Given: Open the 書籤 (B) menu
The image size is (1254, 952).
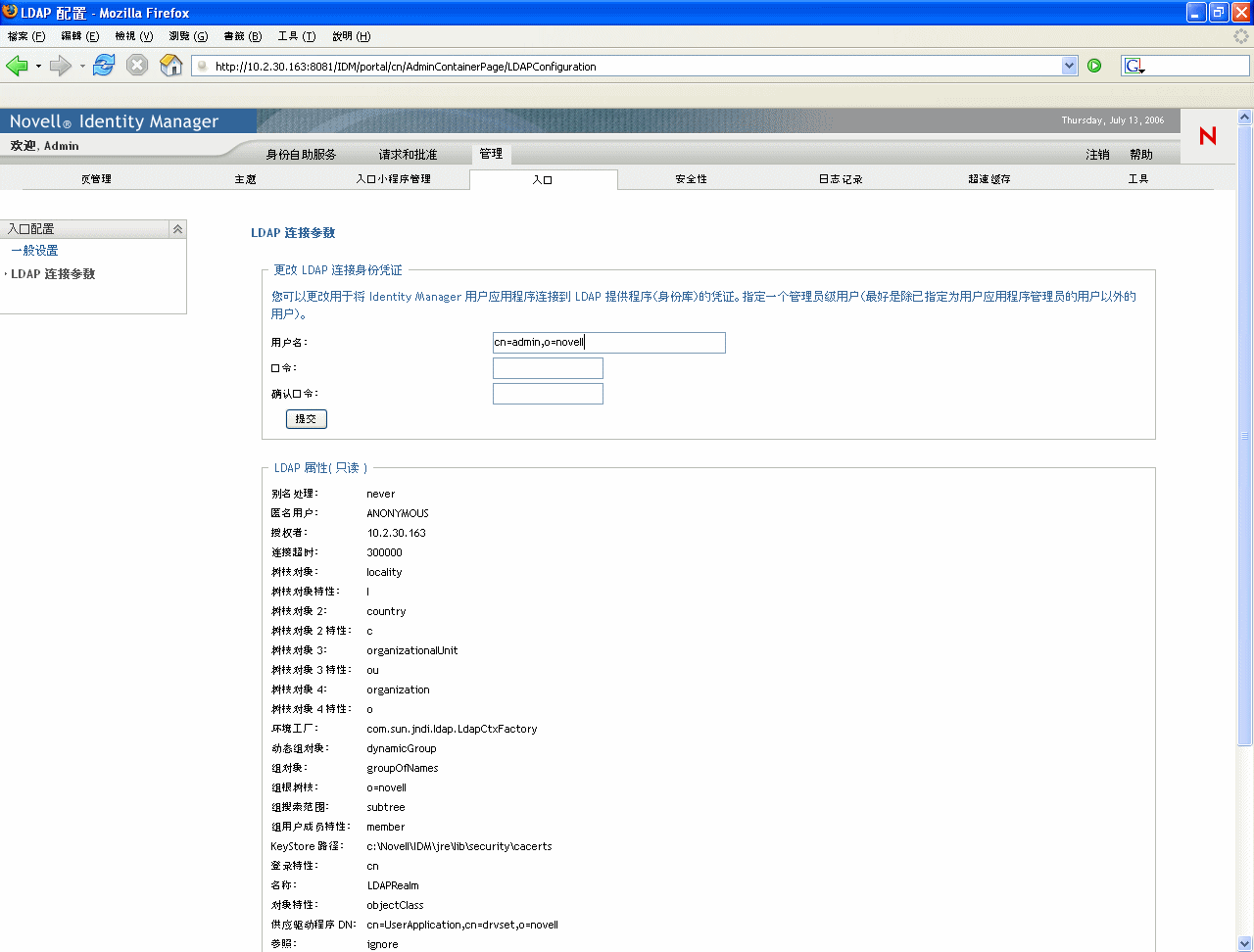Looking at the screenshot, I should 243,36.
